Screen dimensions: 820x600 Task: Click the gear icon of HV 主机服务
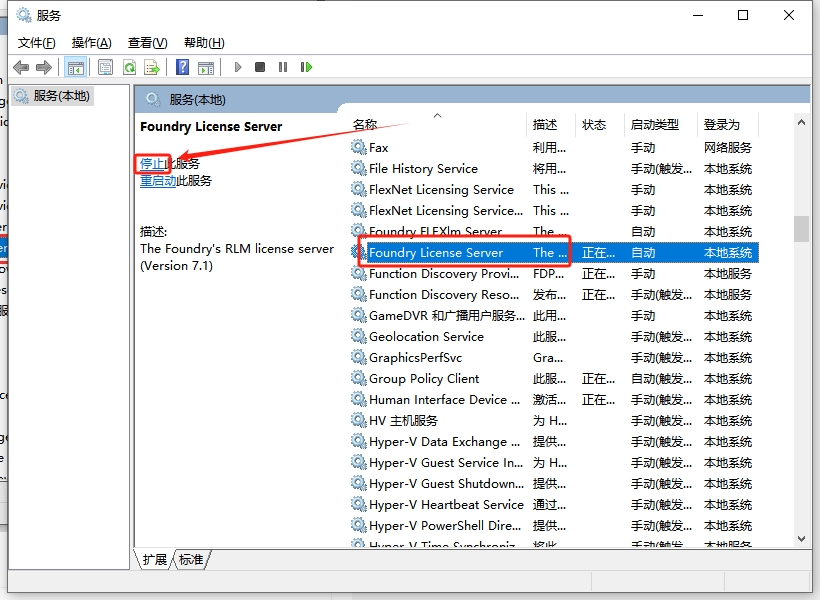coord(358,420)
